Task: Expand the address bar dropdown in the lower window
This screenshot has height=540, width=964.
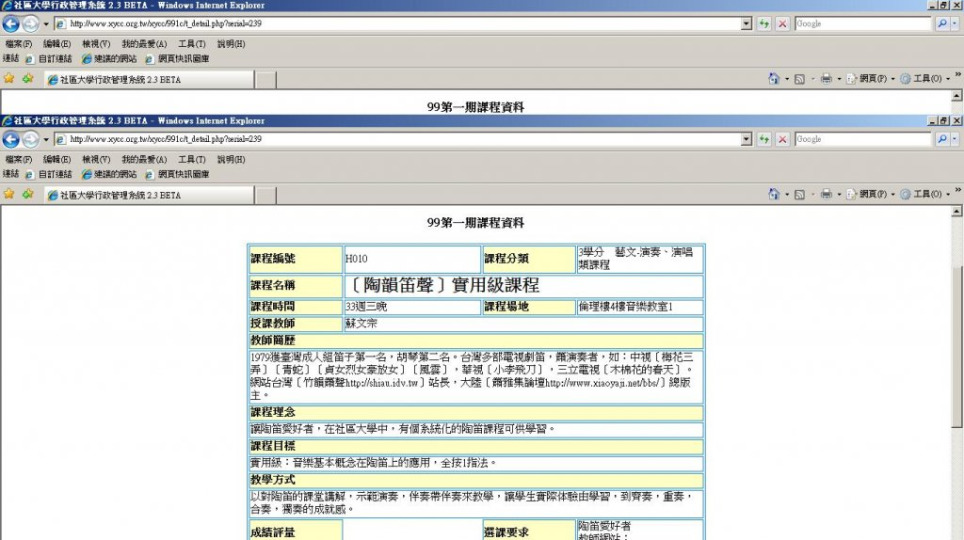Action: tap(746, 139)
